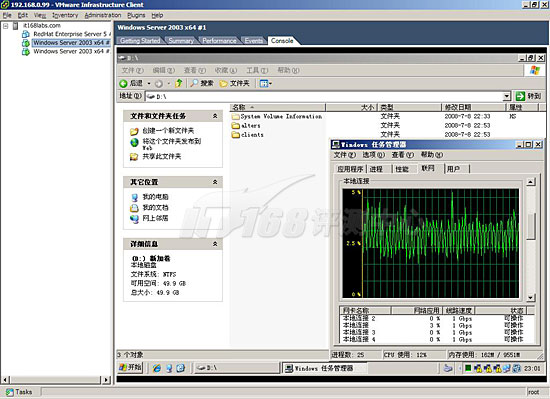Click the green Back arrow icon in Explorer
The width and height of the screenshot is (550, 399).
pyautogui.click(x=123, y=83)
